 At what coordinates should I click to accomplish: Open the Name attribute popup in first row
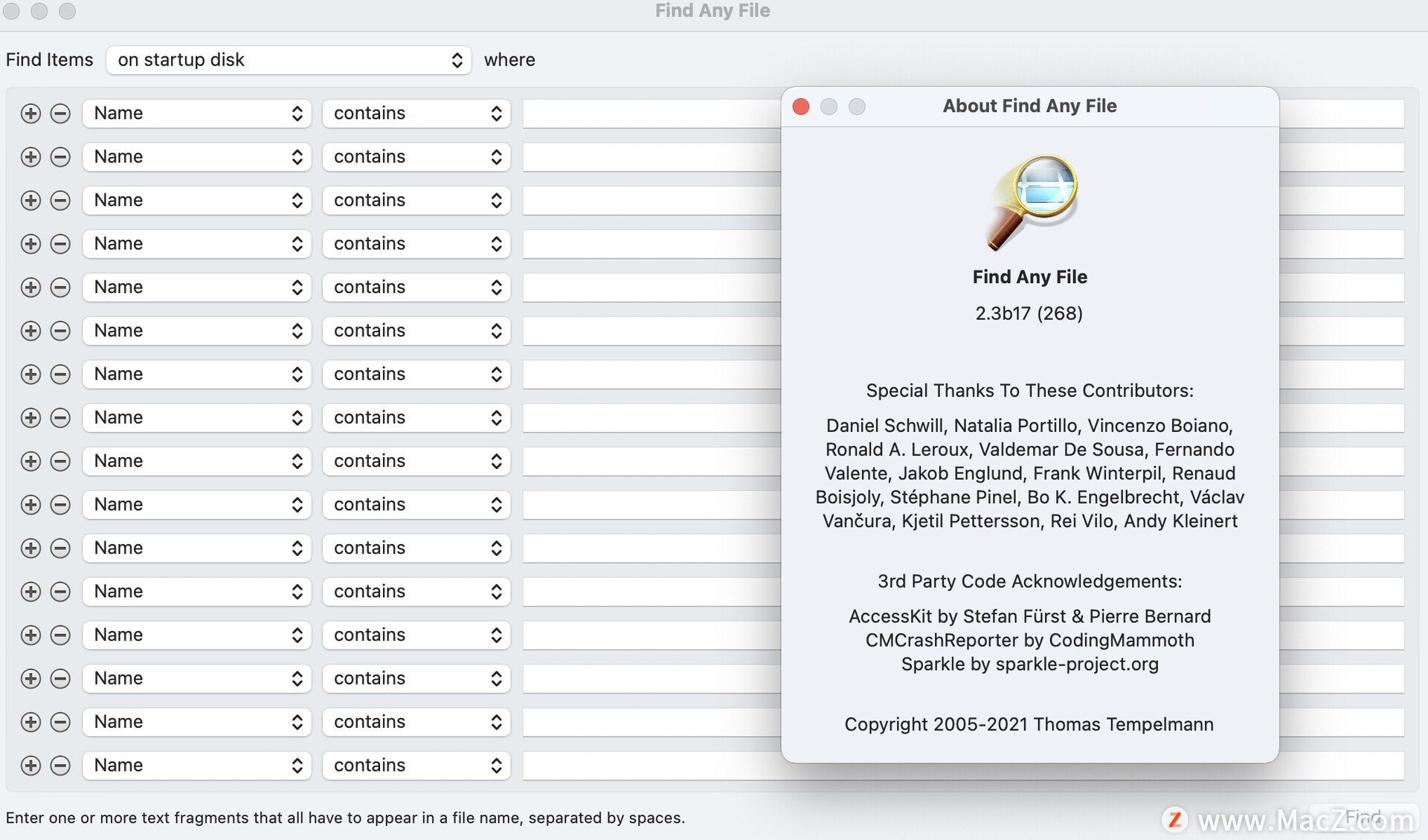196,114
